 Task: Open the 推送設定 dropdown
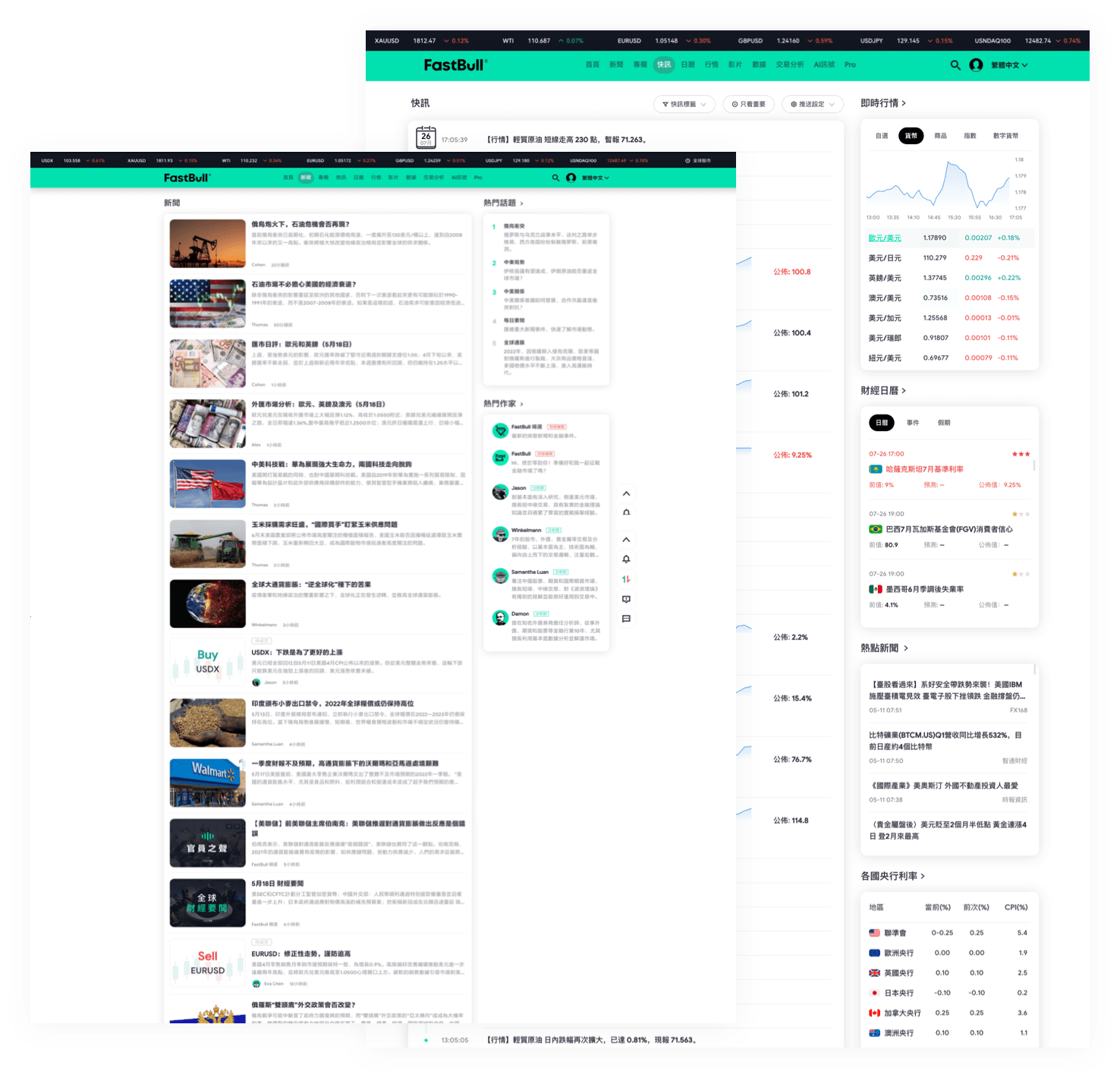tap(811, 104)
